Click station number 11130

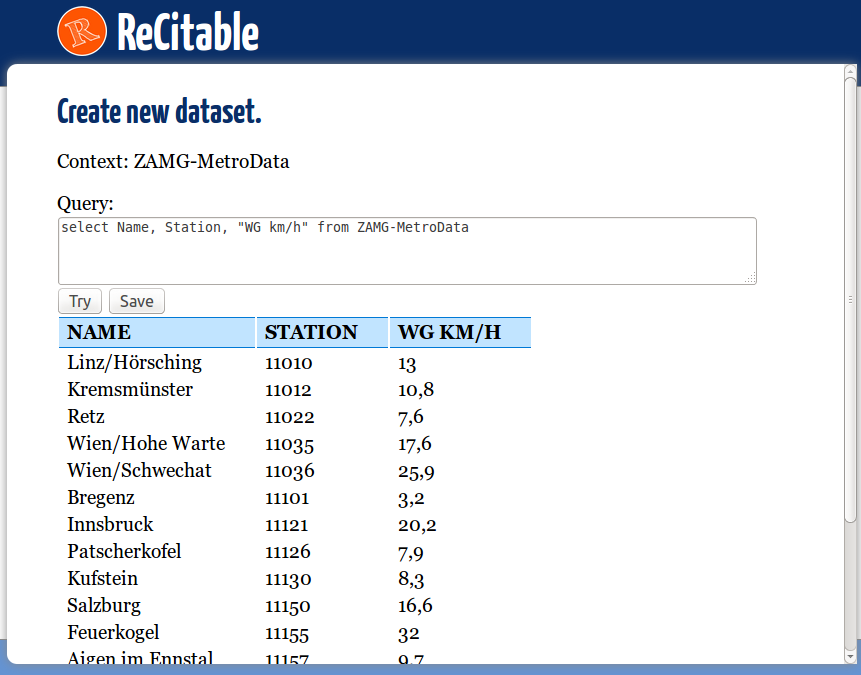click(288, 579)
